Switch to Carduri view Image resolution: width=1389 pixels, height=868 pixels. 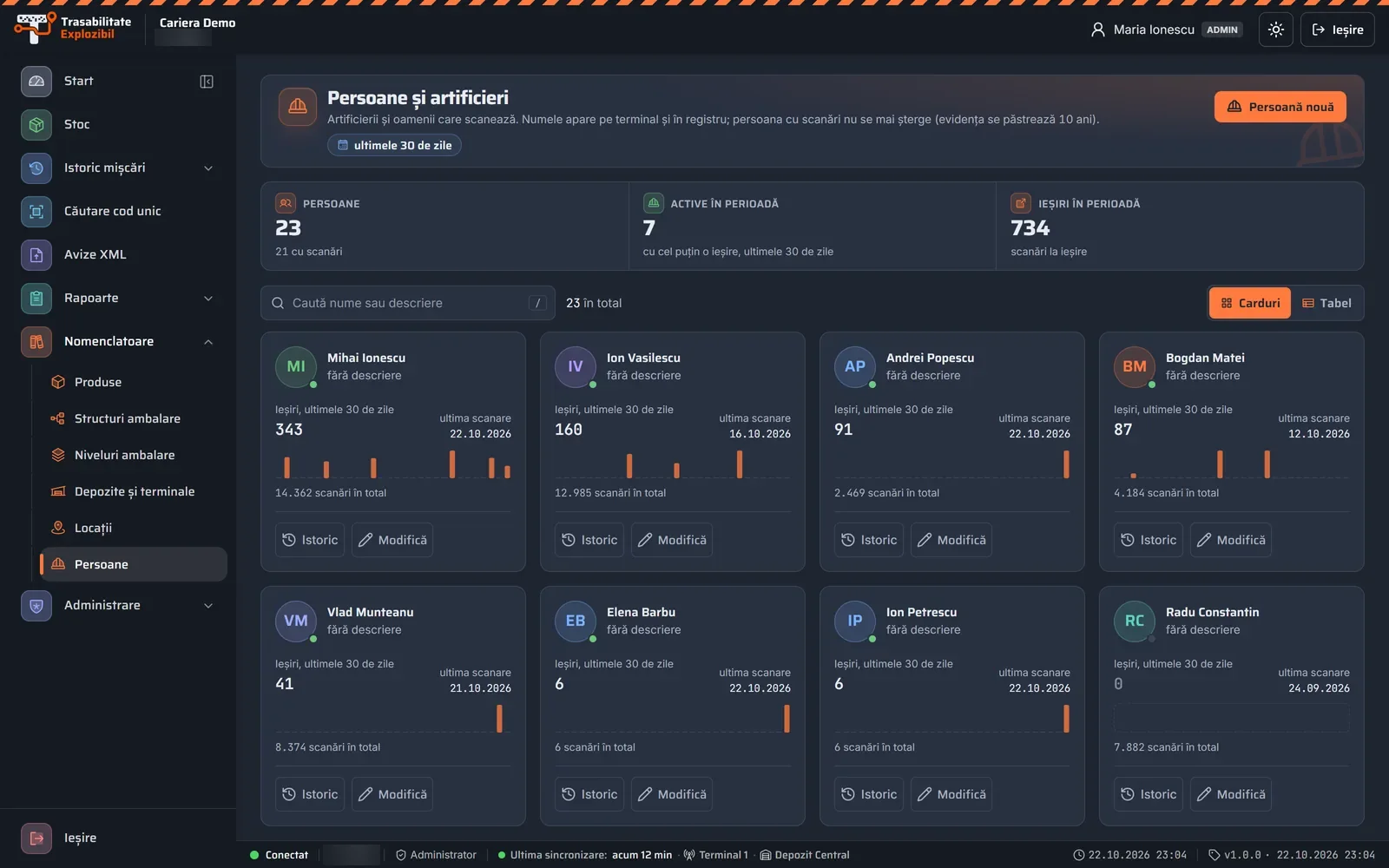click(x=1250, y=303)
